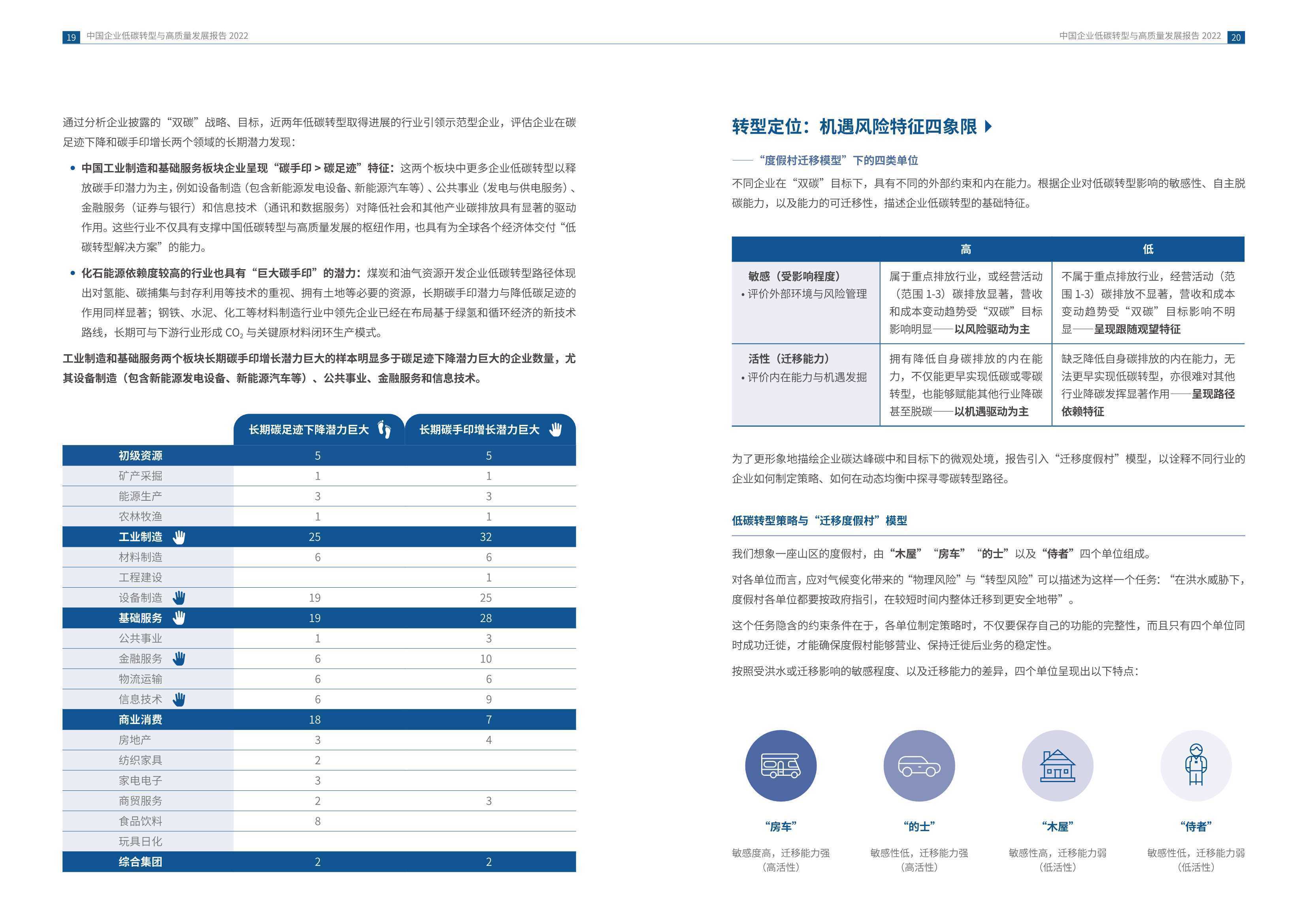The image size is (1307, 924).
Task: Click the hand icon in the 长期碳手印增长潜力巨大 header
Action: coord(556,430)
